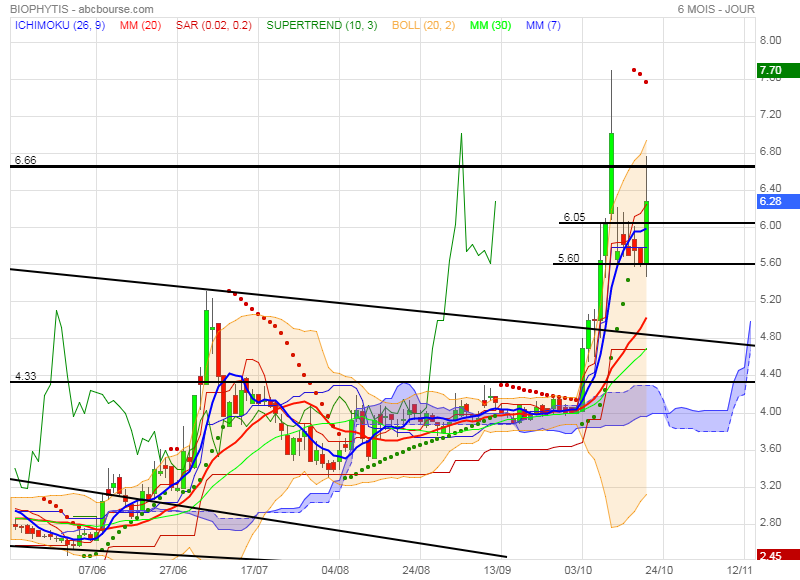This screenshot has width=800, height=580.
Task: Click the 6.05 level label
Action: pyautogui.click(x=574, y=217)
